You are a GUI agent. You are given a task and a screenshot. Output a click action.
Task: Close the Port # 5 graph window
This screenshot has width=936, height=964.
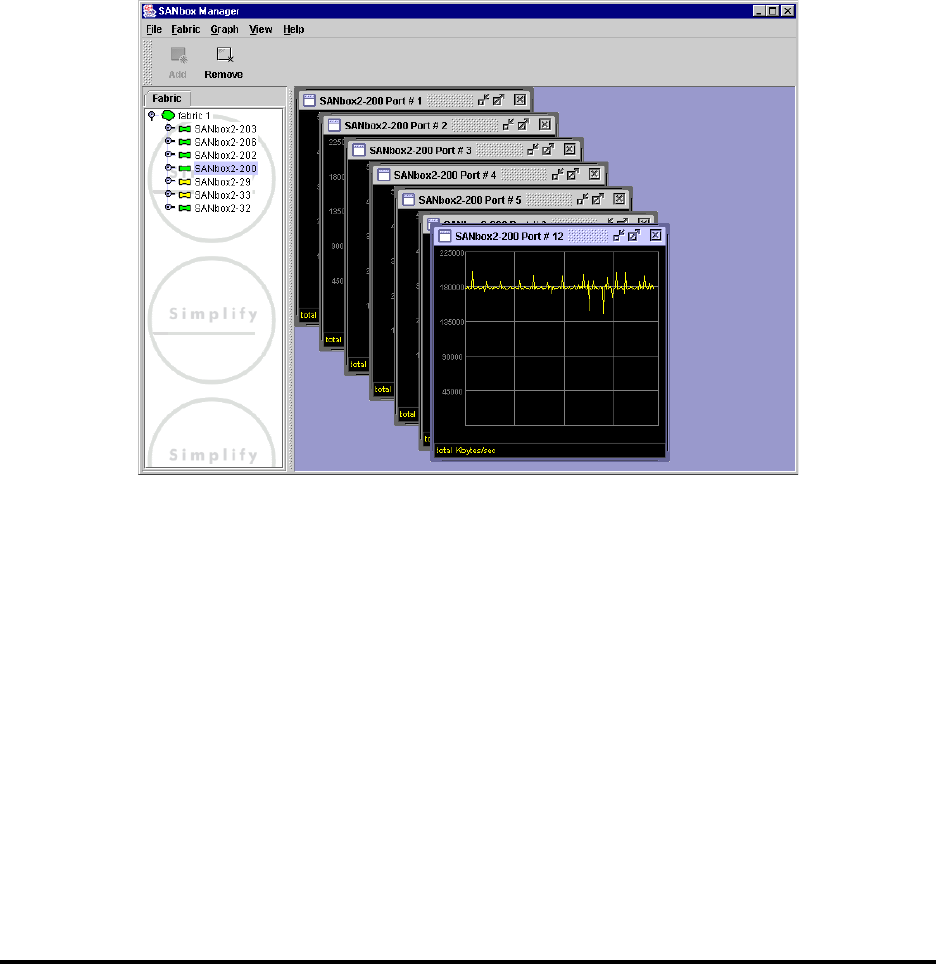(x=619, y=199)
